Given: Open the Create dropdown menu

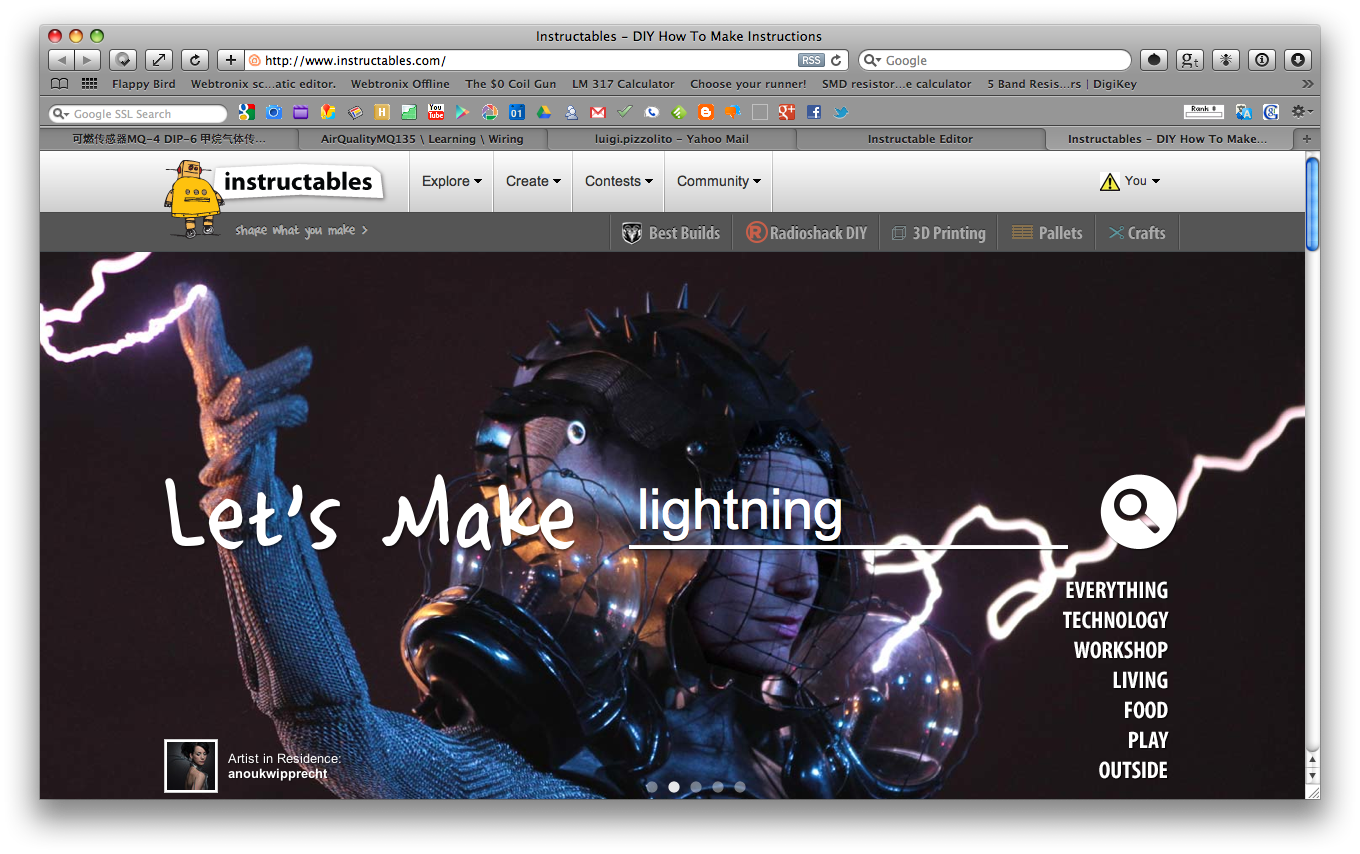Looking at the screenshot, I should (533, 181).
